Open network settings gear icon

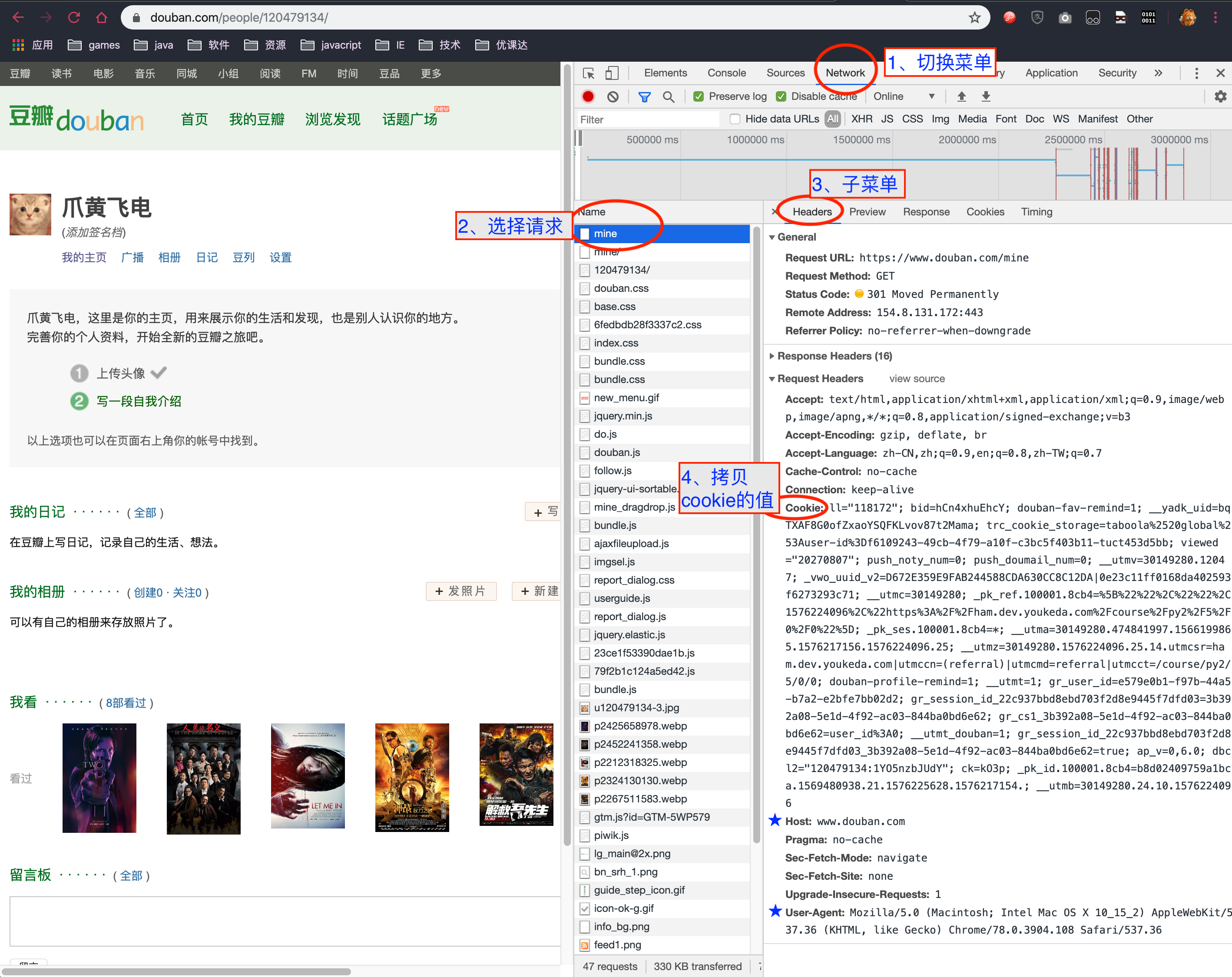[x=1220, y=96]
